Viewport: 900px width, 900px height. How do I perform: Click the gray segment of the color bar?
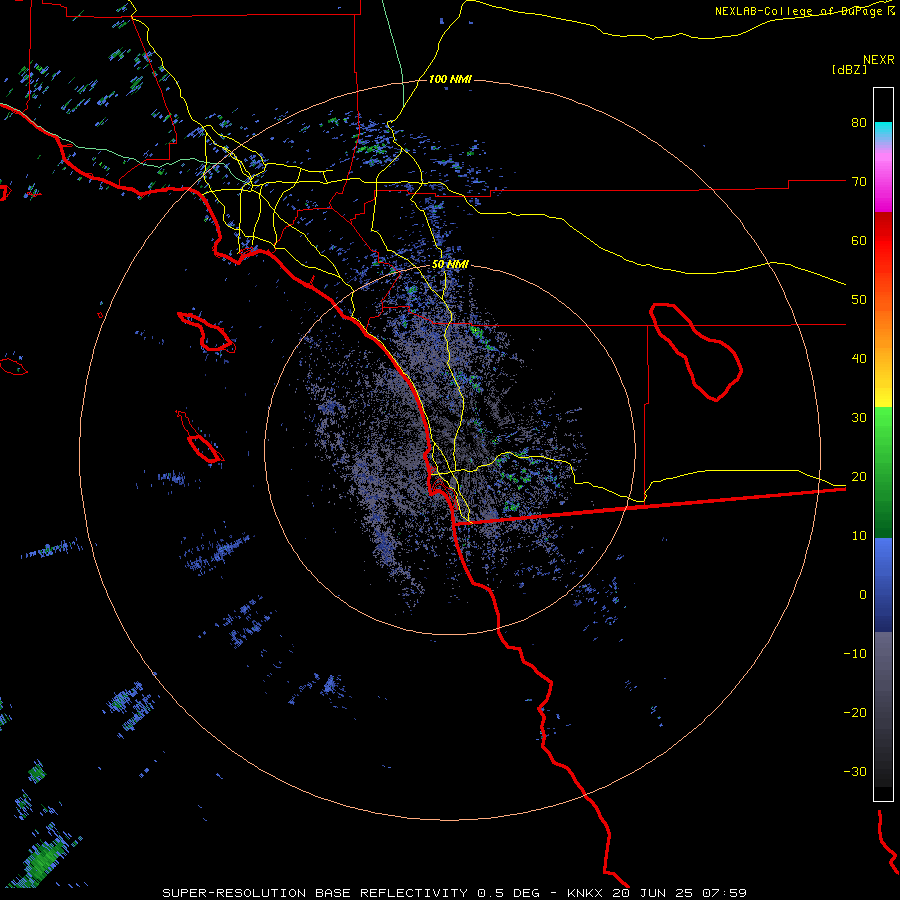(883, 709)
